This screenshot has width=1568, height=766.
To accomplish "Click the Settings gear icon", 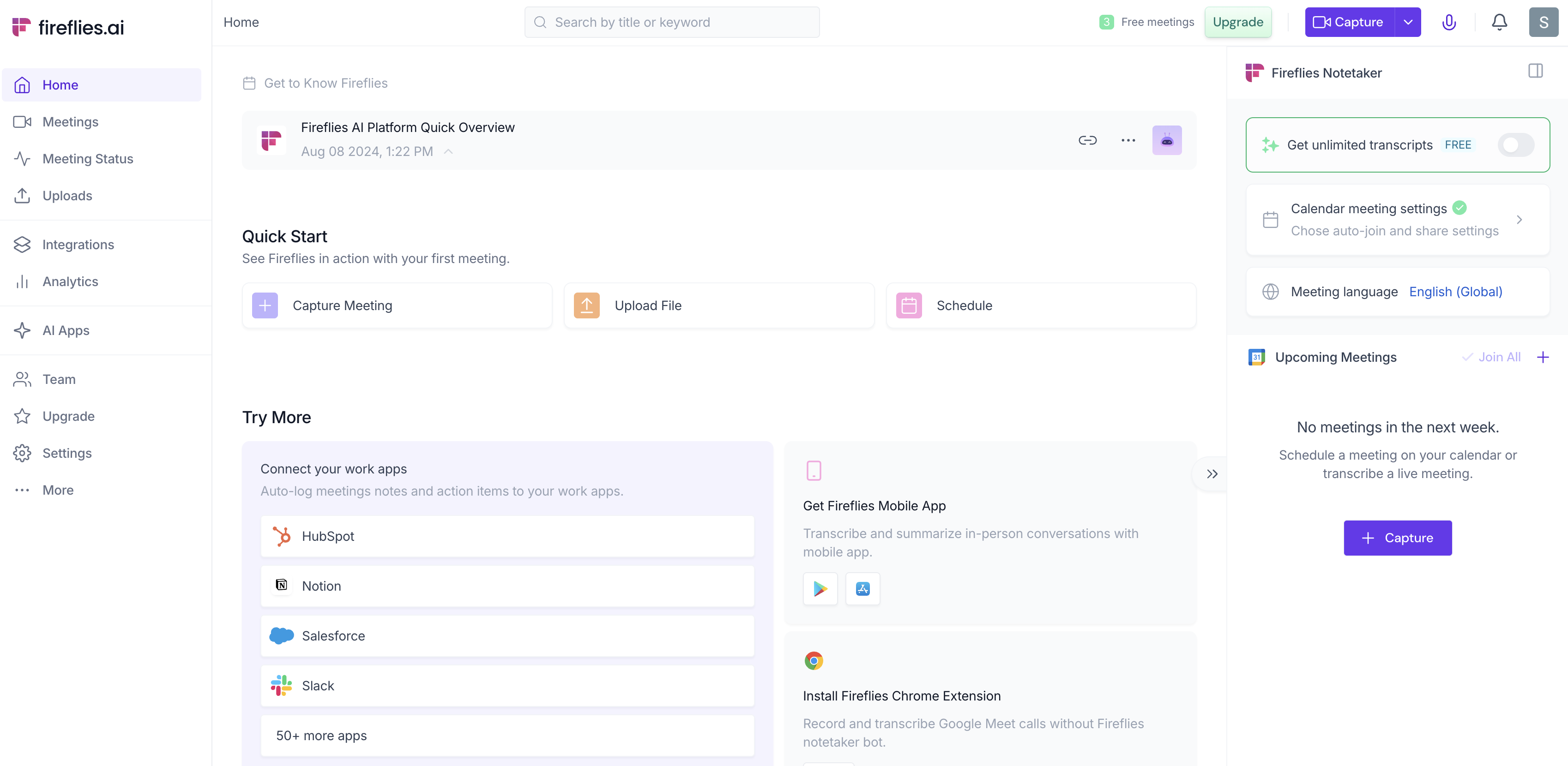I will pos(23,453).
